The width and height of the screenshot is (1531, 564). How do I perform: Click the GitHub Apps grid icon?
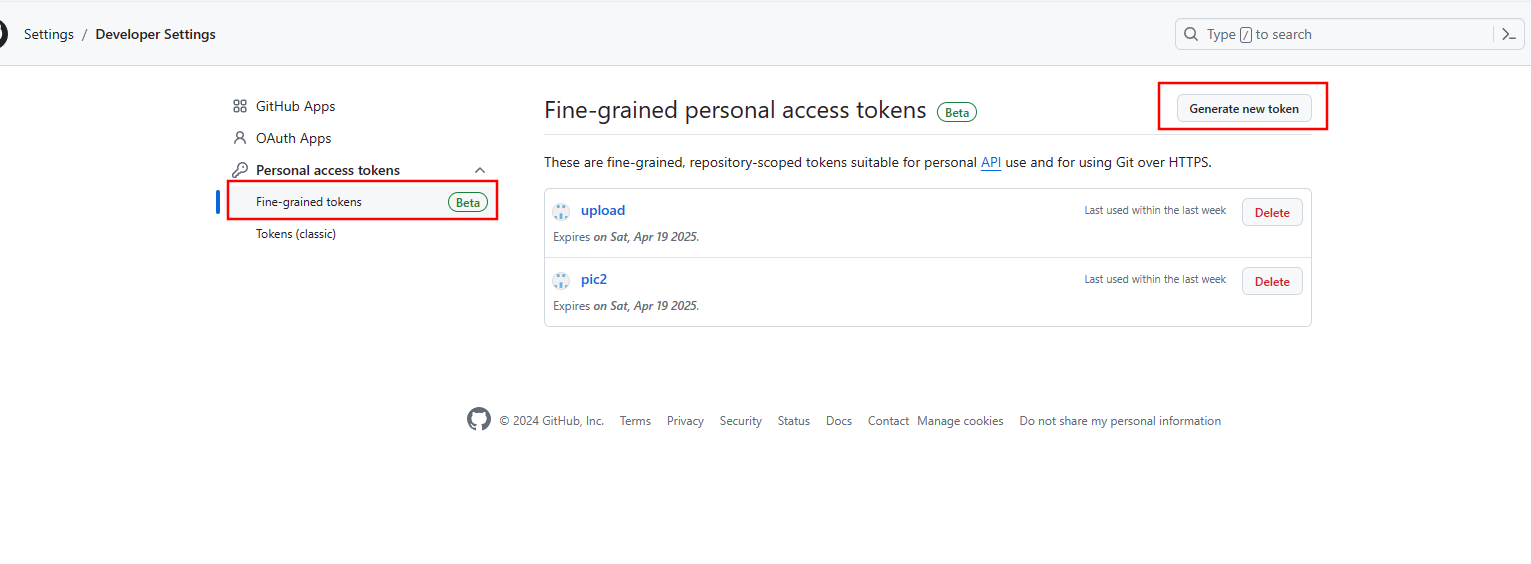click(x=240, y=106)
